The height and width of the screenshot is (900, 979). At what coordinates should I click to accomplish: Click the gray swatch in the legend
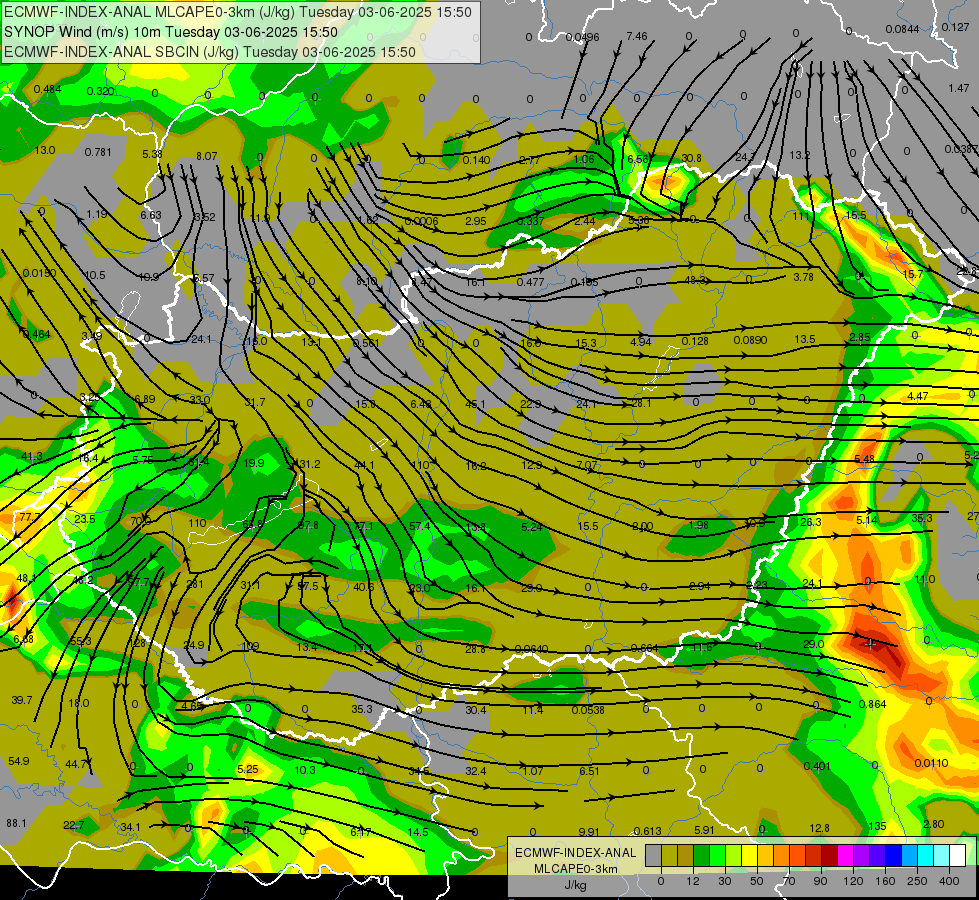(653, 855)
